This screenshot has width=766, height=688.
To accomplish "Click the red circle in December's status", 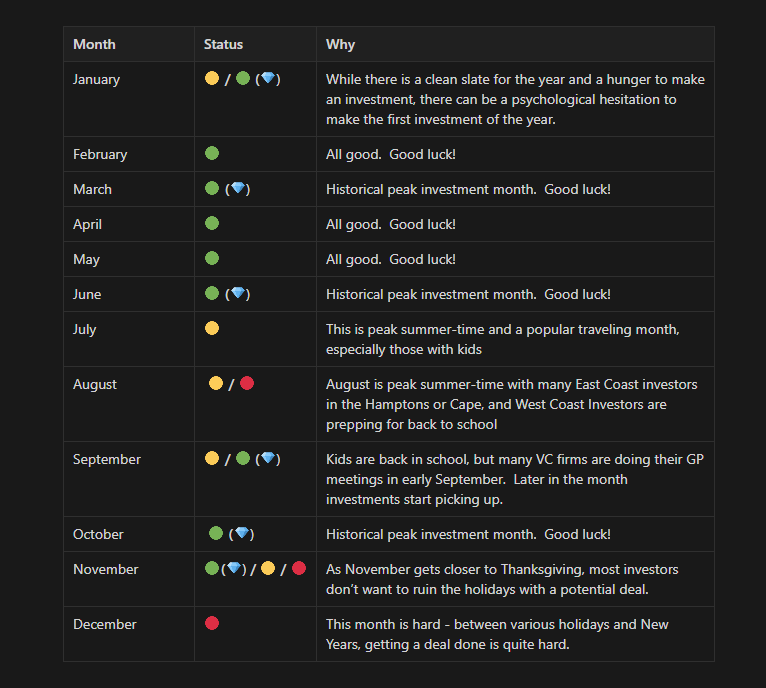I will point(212,623).
